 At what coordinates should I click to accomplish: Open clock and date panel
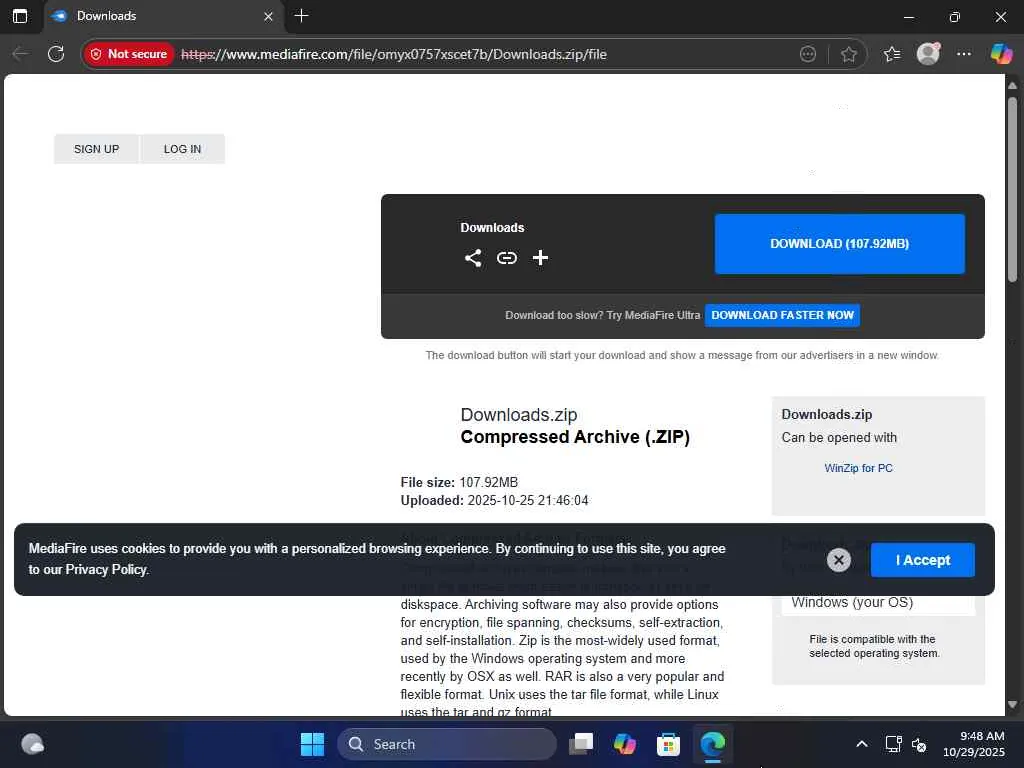click(x=974, y=744)
